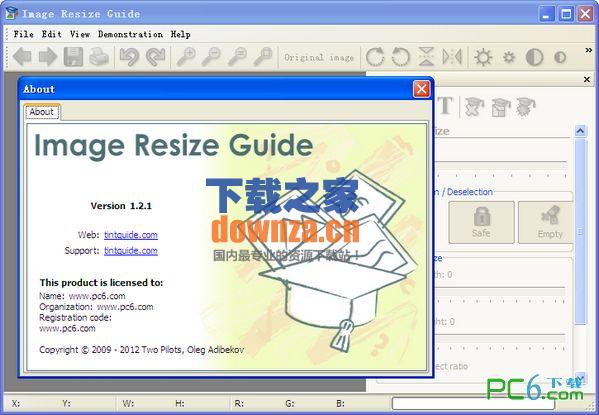
Task: Click the Redo toolbar icon
Action: [155, 57]
